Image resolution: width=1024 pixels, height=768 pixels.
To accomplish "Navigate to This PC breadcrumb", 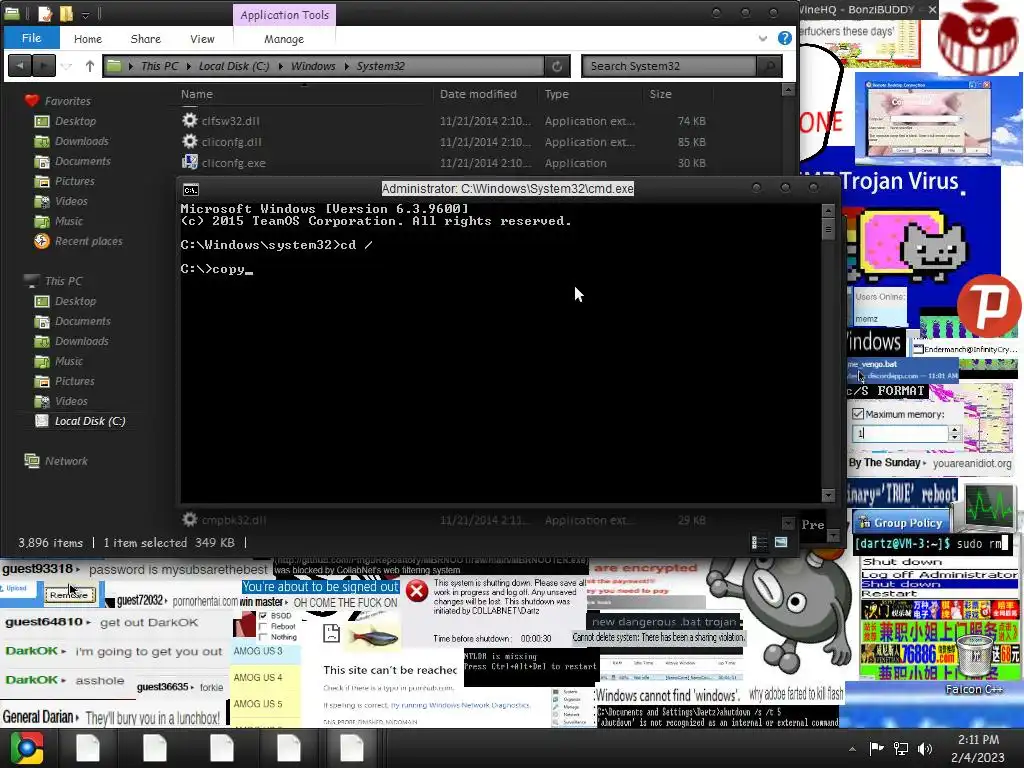I will (159, 66).
